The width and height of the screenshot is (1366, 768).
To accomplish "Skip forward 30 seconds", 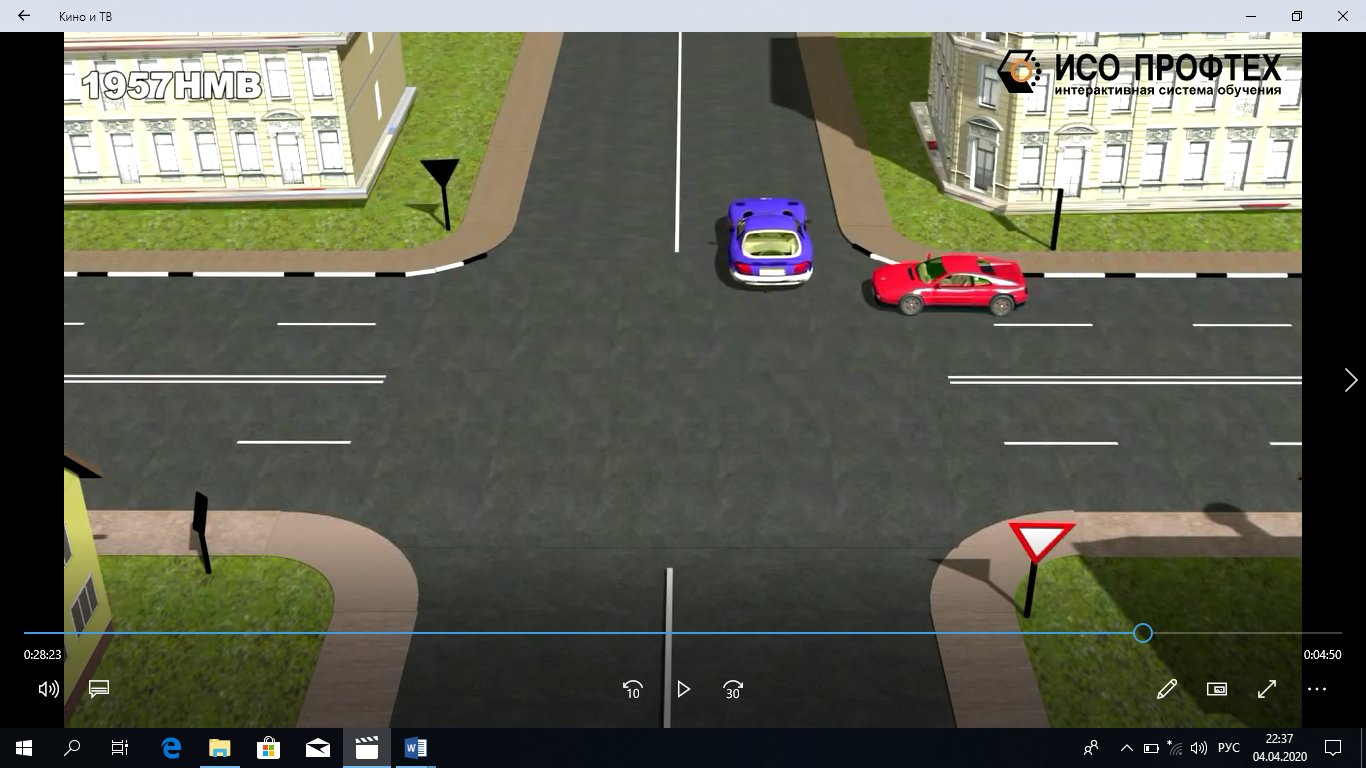I will tap(733, 689).
